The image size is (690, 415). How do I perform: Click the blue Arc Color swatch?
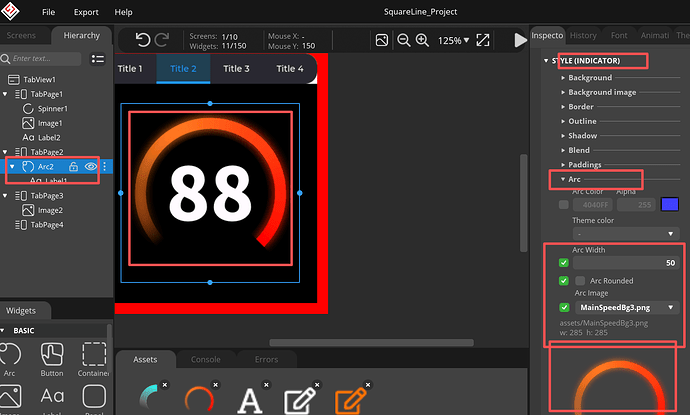pyautogui.click(x=669, y=204)
